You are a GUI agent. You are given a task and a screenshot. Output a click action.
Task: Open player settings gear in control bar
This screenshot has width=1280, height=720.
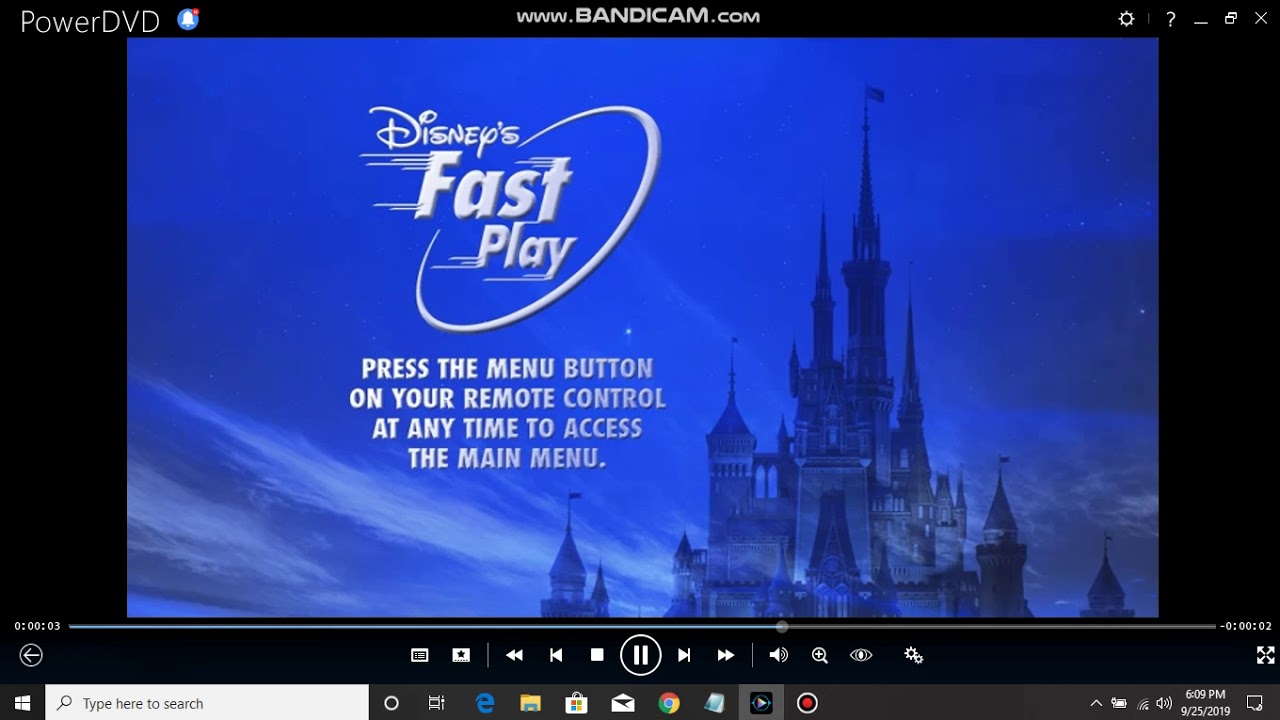[x=913, y=655]
